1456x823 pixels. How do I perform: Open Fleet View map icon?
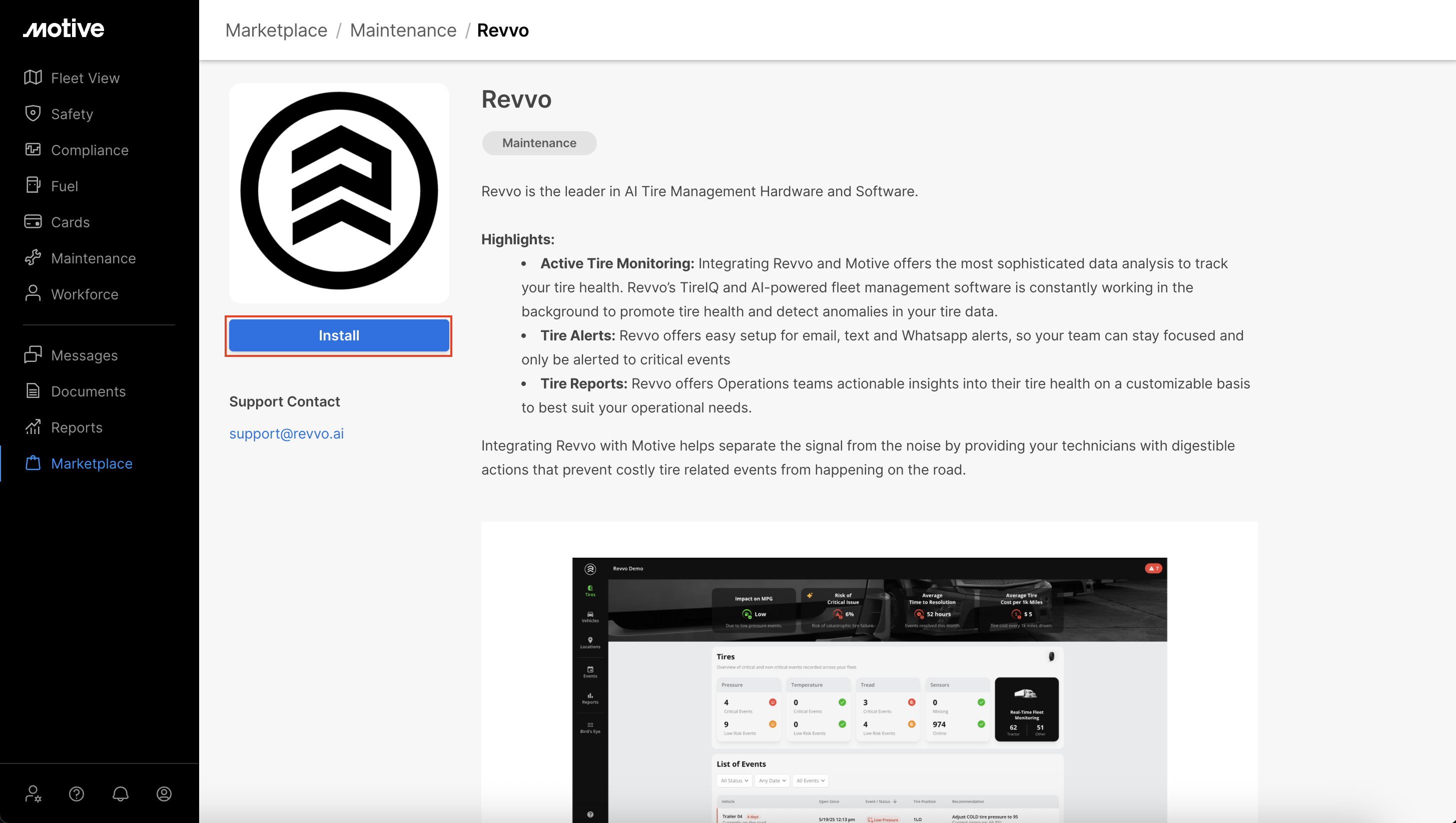pos(33,78)
